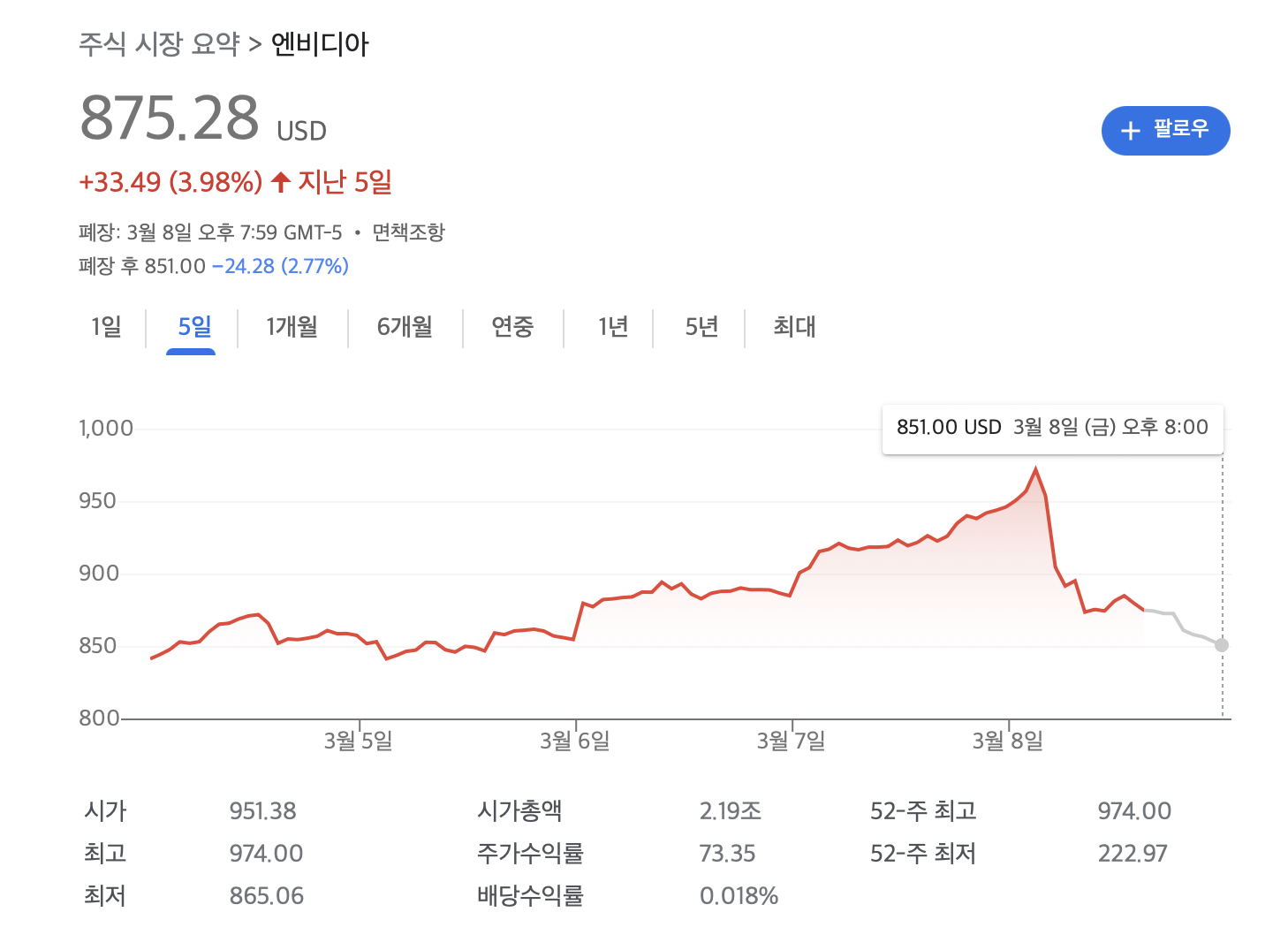This screenshot has width=1288, height=935.
Task: Click the 주가수익률 value 73.35
Action: [x=727, y=854]
